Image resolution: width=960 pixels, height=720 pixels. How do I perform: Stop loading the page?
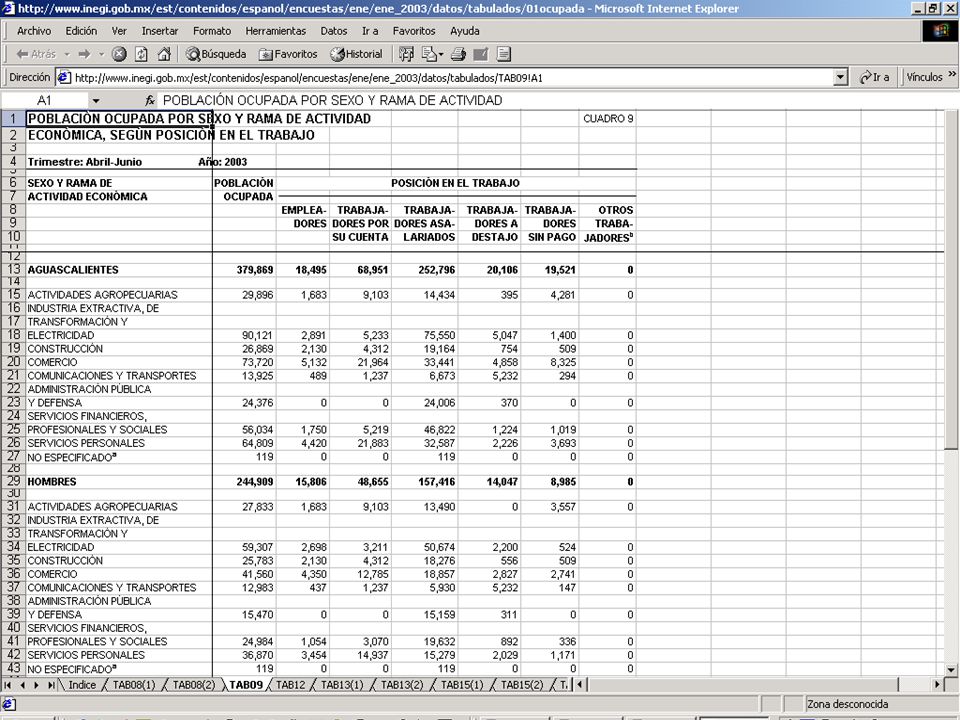(119, 54)
